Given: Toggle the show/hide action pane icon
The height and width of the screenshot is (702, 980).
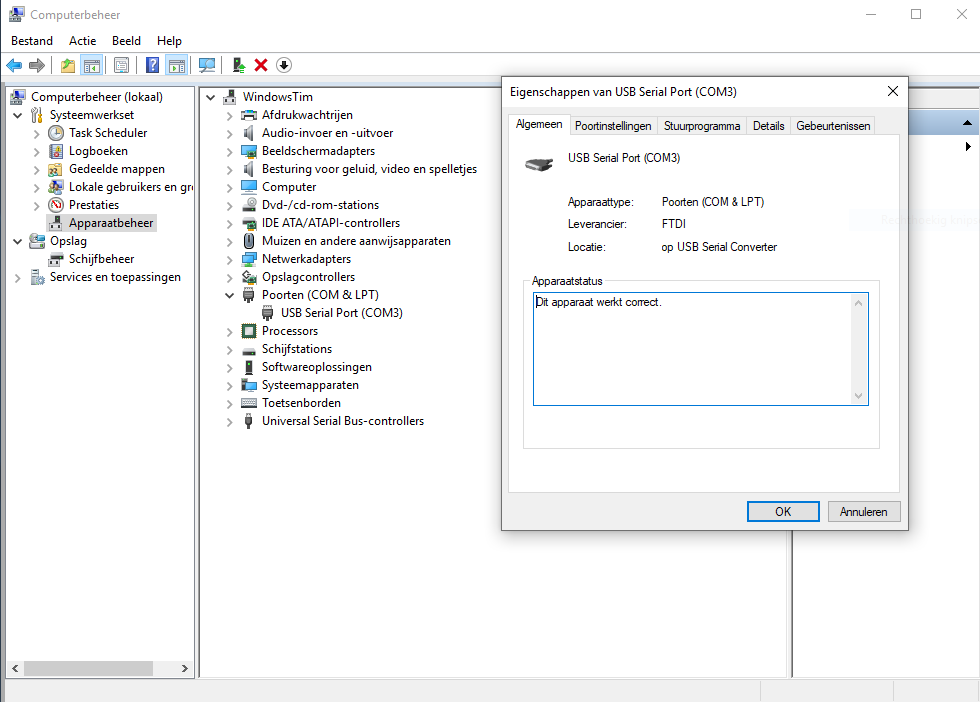Looking at the screenshot, I should [x=177, y=65].
